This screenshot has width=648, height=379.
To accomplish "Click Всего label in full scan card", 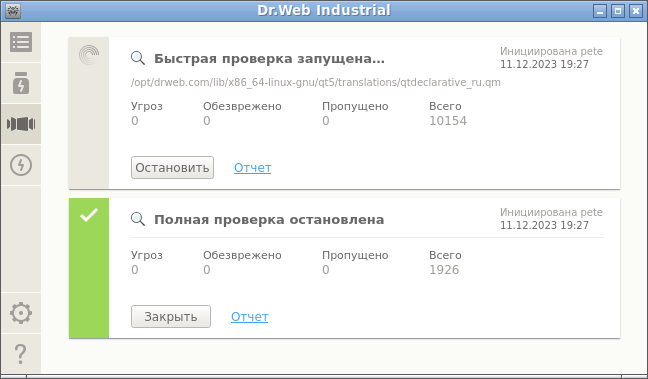I will point(445,255).
